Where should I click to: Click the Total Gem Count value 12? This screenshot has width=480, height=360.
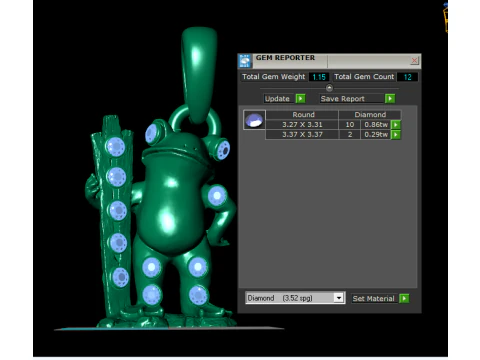click(x=407, y=77)
